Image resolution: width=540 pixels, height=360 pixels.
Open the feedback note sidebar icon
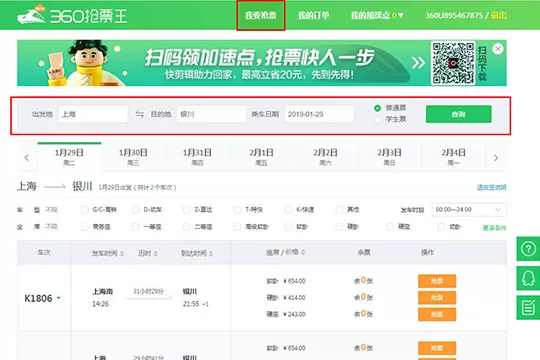[528, 308]
